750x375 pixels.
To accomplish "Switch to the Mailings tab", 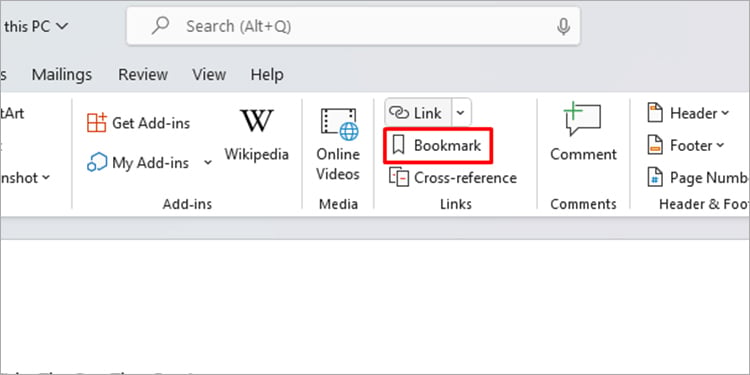I will pos(62,75).
